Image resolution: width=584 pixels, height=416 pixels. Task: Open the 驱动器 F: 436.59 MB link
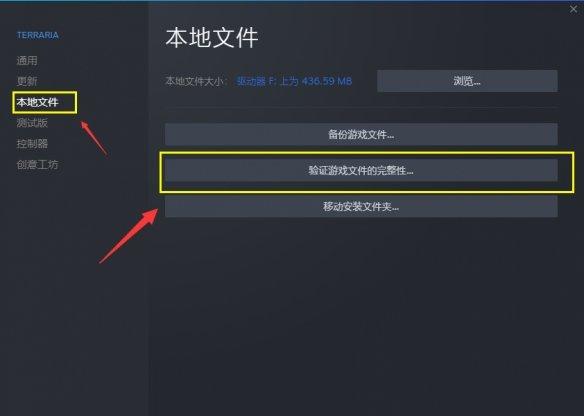point(294,81)
